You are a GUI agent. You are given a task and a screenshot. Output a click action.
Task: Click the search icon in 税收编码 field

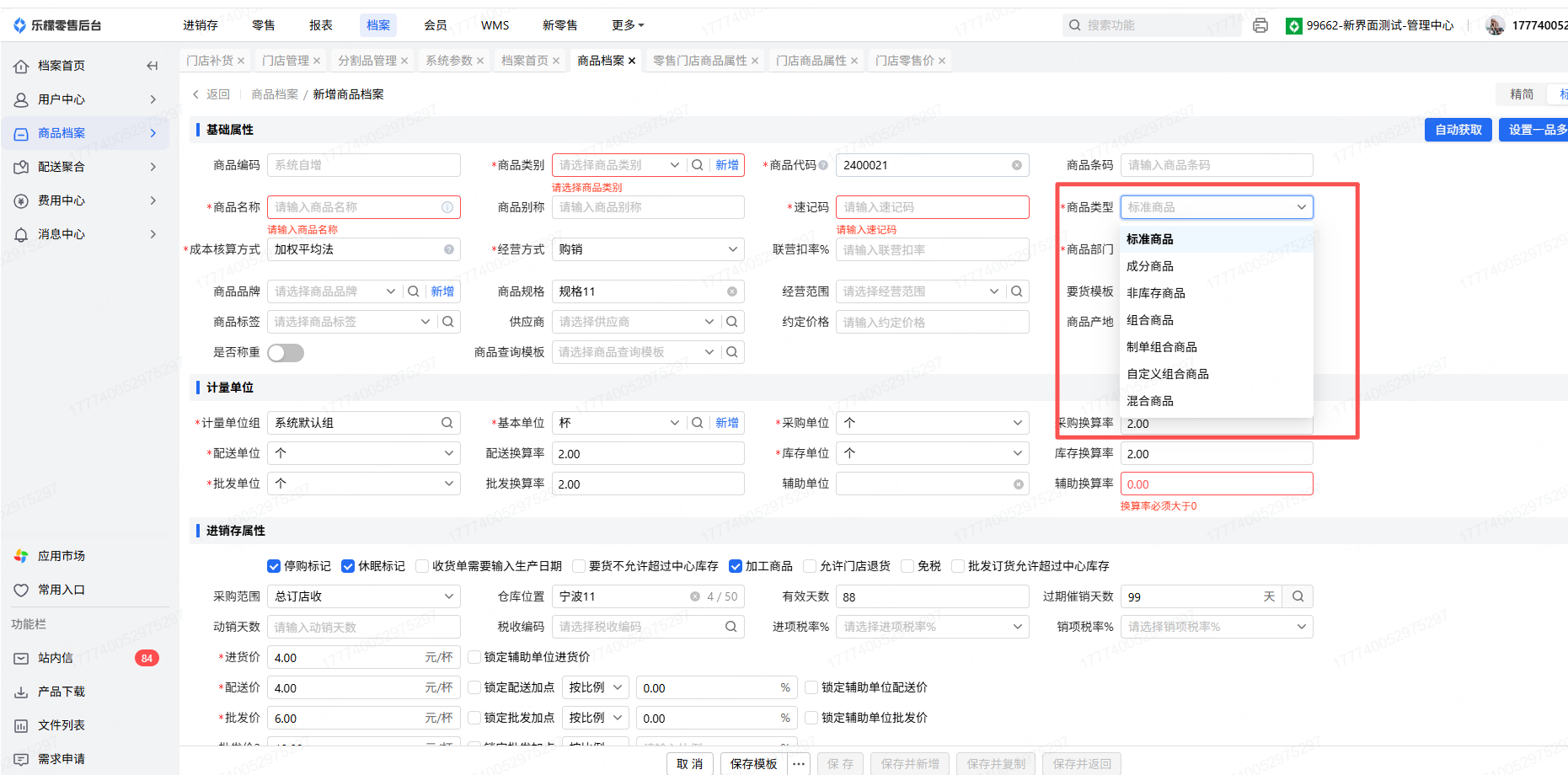[730, 627]
